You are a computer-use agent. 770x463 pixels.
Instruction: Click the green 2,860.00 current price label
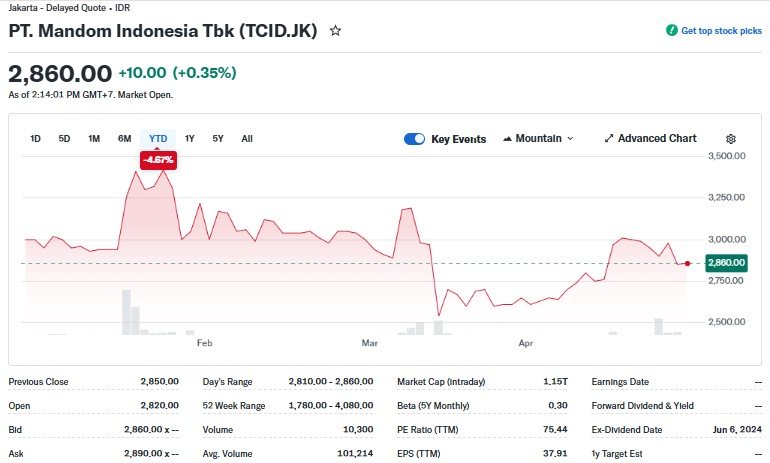tap(726, 263)
